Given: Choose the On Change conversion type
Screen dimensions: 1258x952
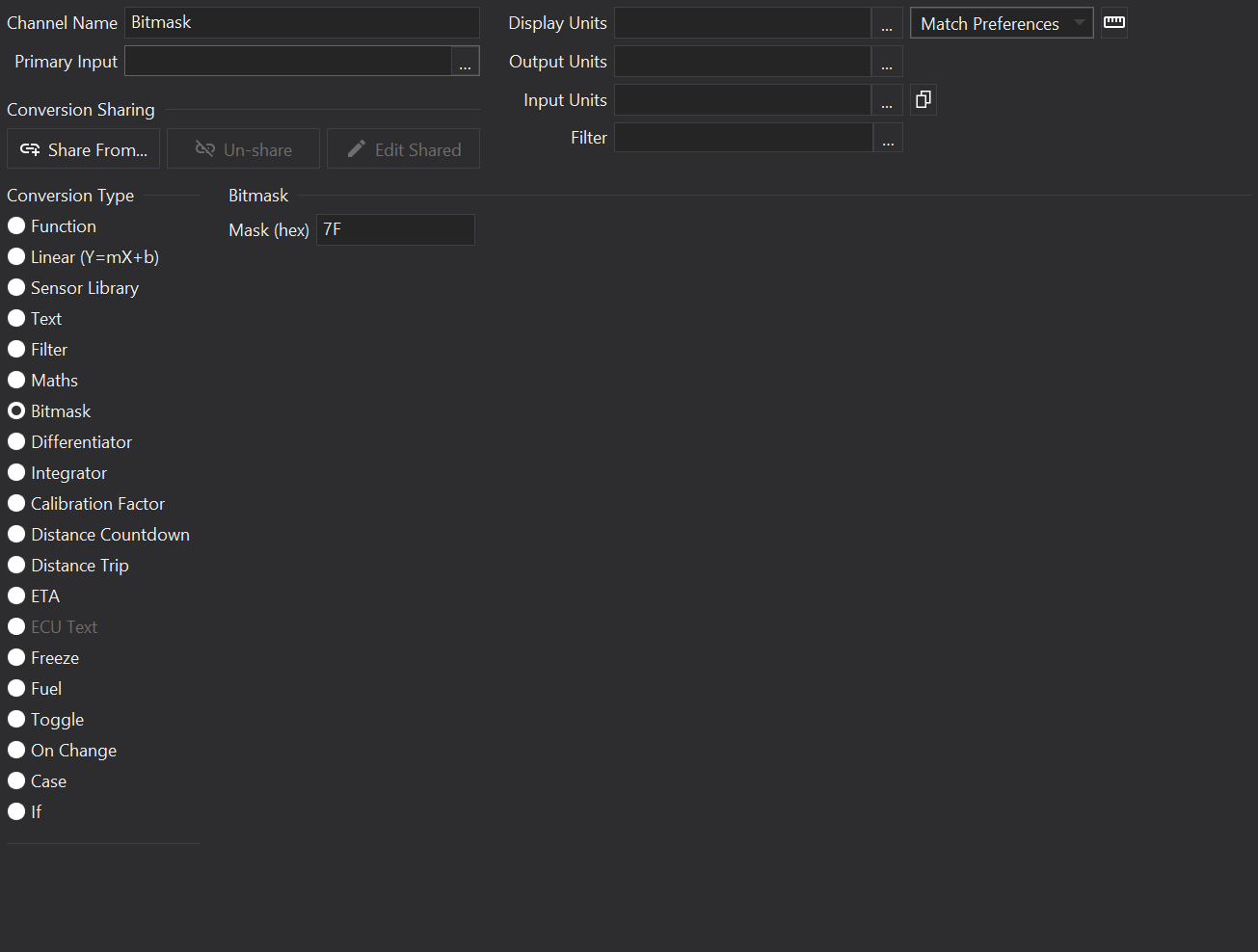Looking at the screenshot, I should point(16,750).
